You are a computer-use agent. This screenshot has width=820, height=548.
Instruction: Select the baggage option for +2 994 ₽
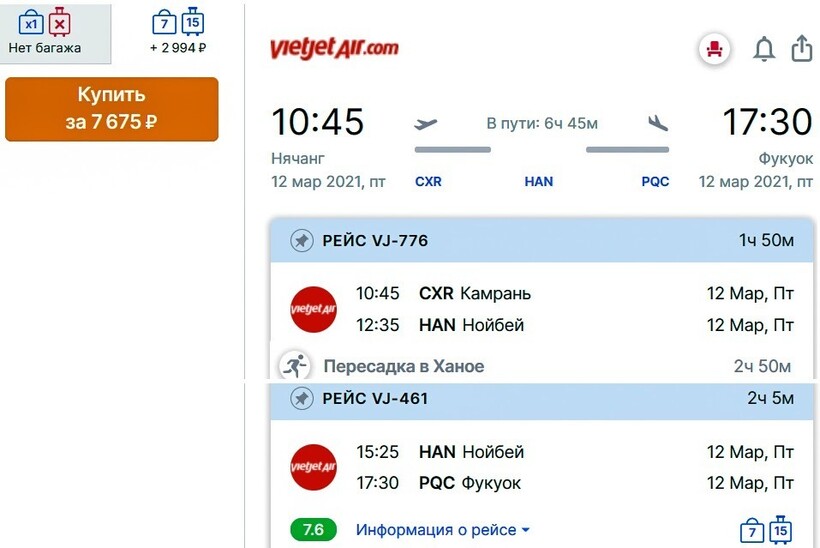[178, 32]
